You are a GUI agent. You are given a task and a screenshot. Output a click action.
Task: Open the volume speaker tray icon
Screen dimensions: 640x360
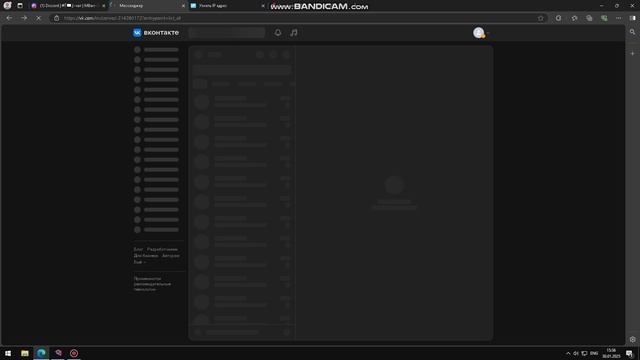576,353
